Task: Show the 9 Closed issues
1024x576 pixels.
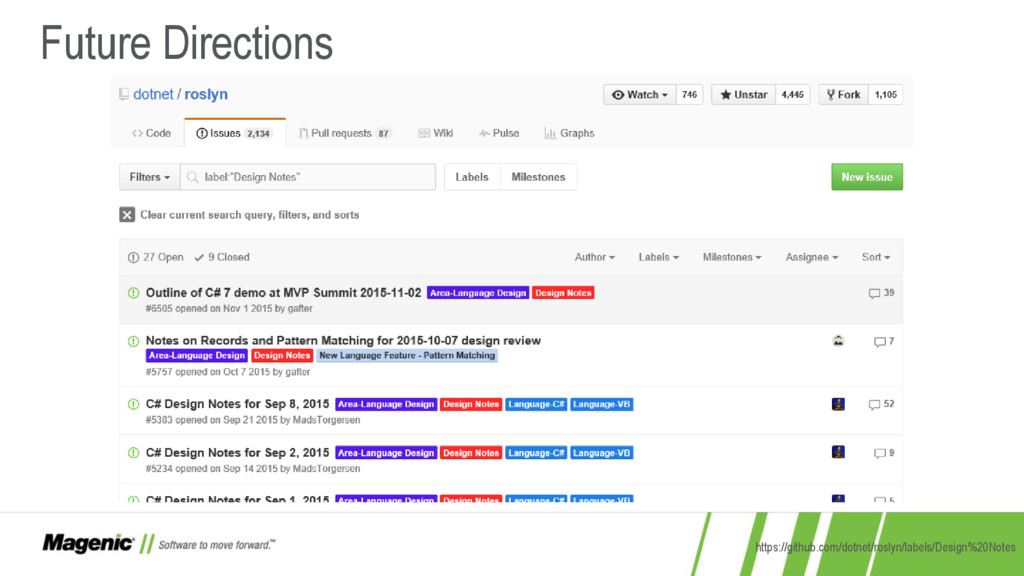Action: [x=222, y=257]
